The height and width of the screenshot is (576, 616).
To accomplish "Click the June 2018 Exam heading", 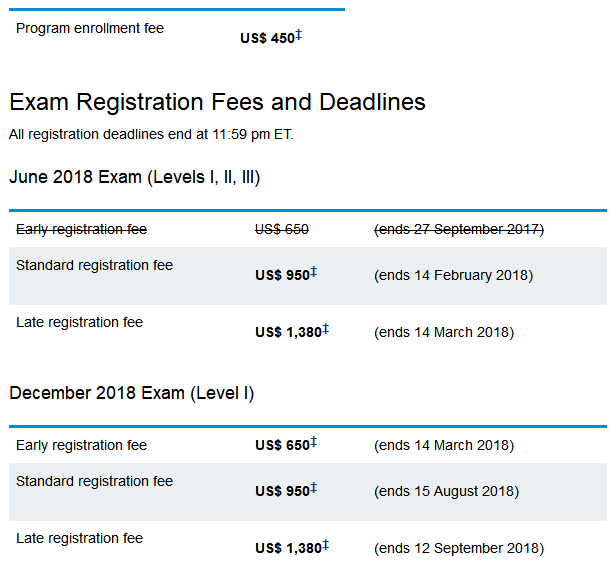I will pyautogui.click(x=135, y=177).
